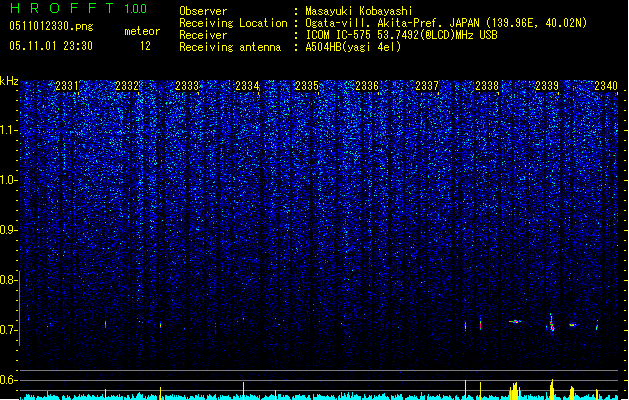Click the 2336 time marker
Viewport: 629px width, 400px height.
[x=367, y=85]
